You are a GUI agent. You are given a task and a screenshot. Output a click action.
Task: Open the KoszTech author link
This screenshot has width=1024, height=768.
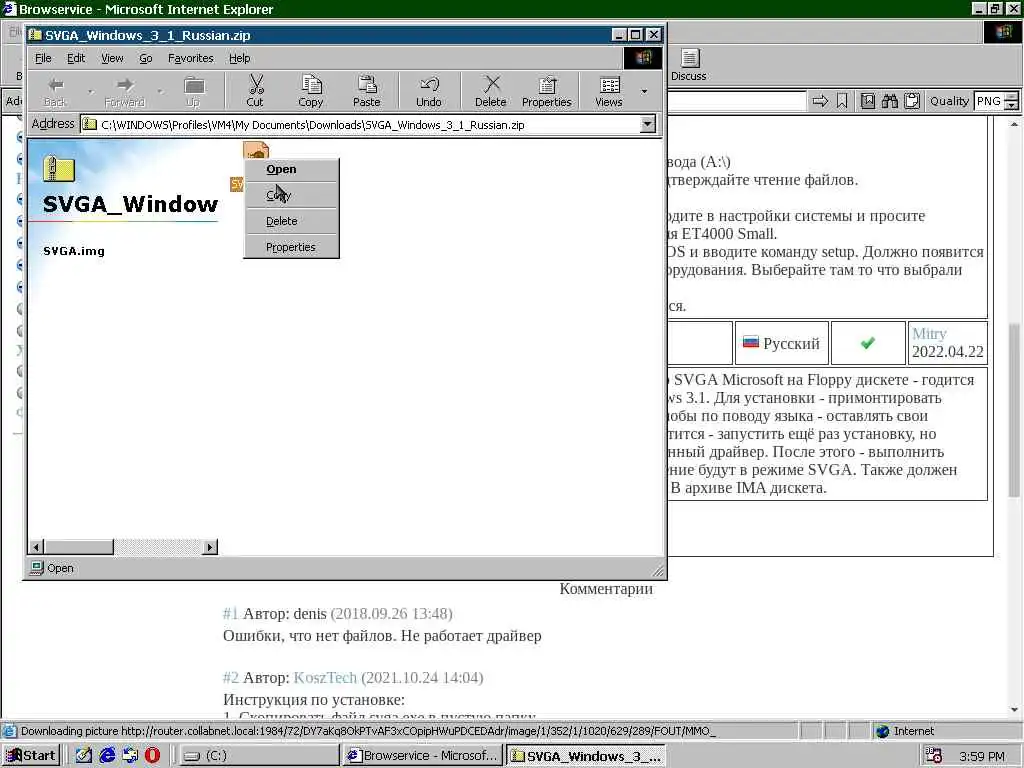325,677
